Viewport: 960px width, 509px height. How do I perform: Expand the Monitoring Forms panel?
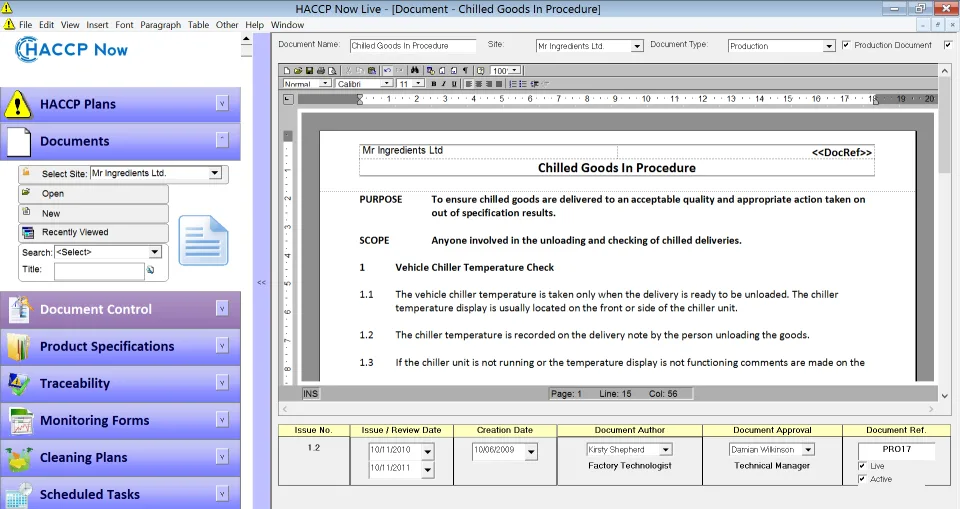pos(222,420)
